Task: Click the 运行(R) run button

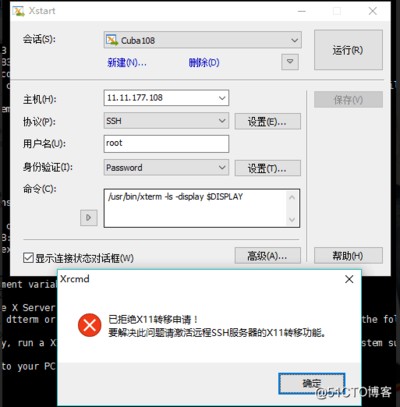Action: (348, 50)
